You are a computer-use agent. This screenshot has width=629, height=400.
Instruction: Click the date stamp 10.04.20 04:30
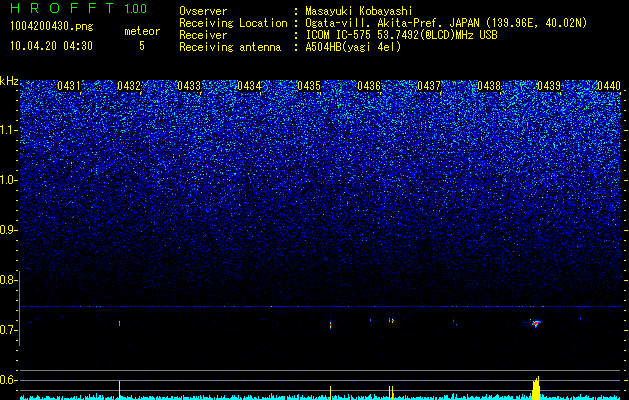point(51,46)
